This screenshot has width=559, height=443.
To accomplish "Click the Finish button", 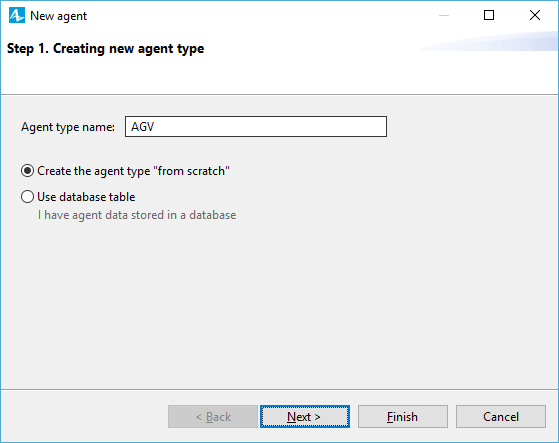I will 403,416.
